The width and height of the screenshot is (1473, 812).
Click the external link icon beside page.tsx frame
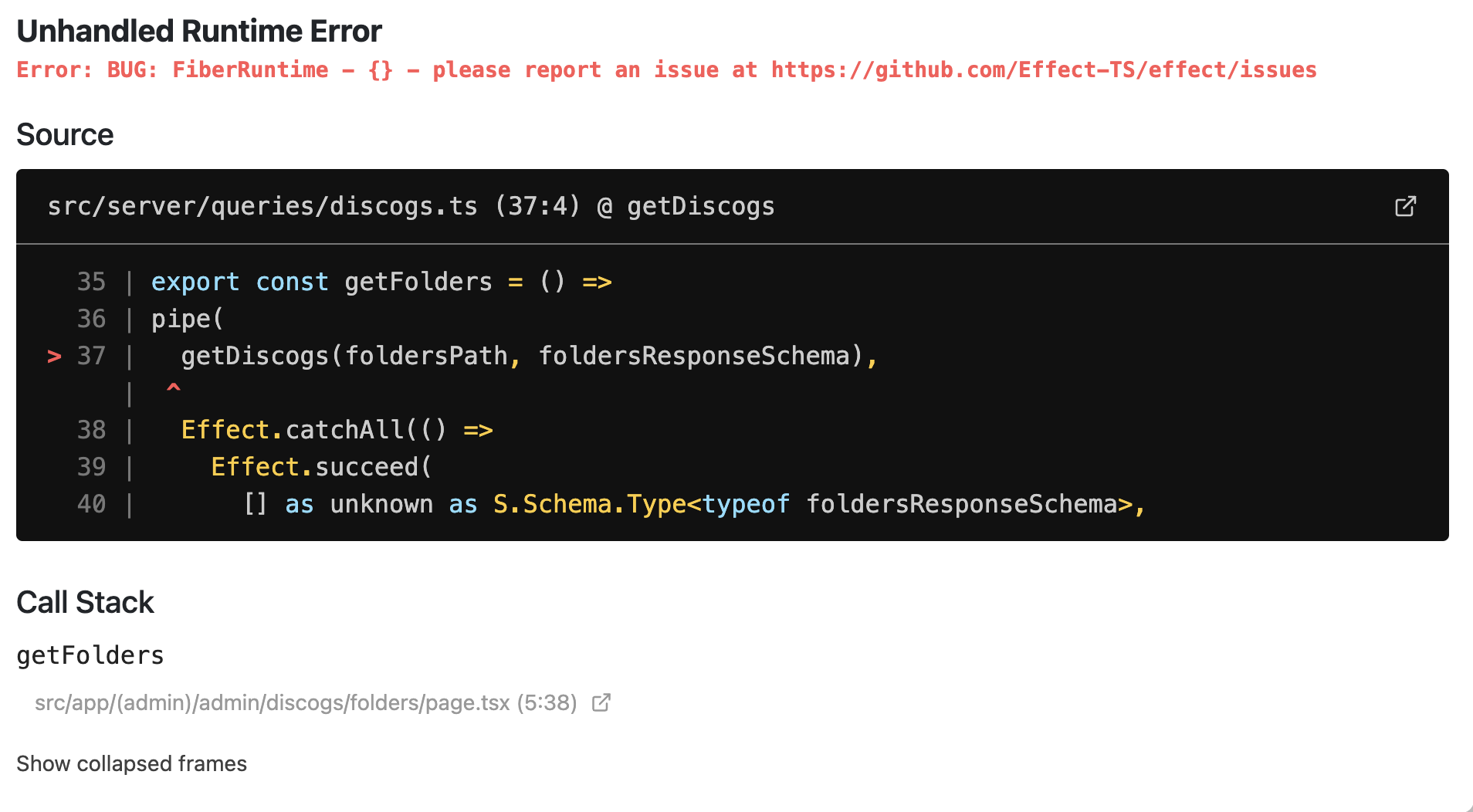601,702
